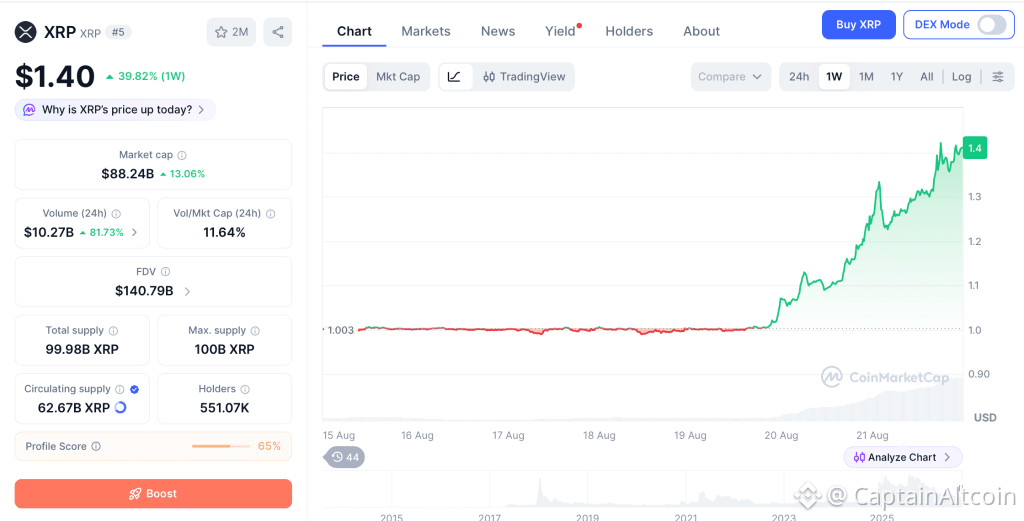Viewport: 1024px width, 521px height.
Task: Click the $140.79B FDV value
Action: tap(144, 291)
